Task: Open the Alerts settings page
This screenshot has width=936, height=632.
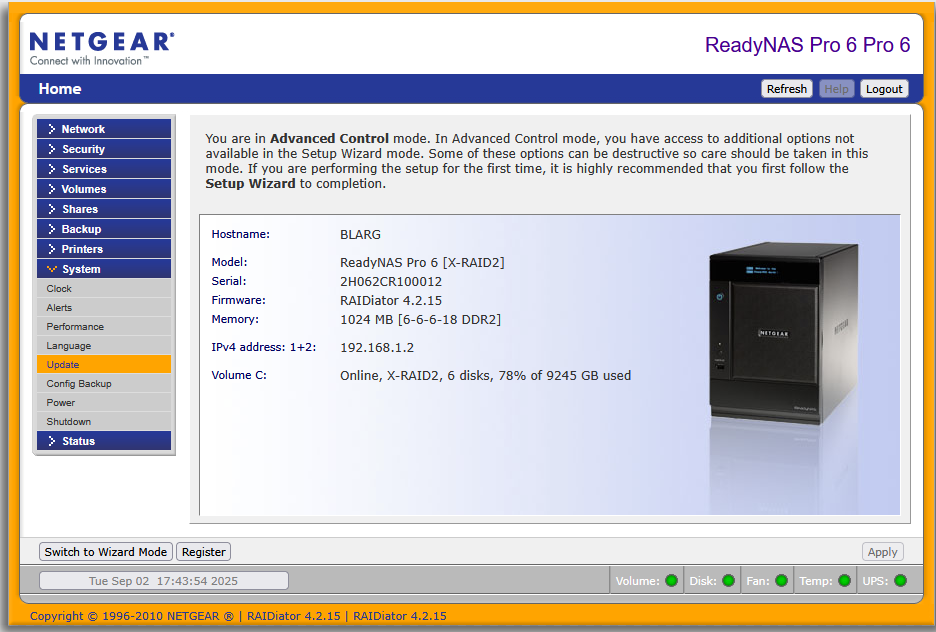Action: coord(104,308)
